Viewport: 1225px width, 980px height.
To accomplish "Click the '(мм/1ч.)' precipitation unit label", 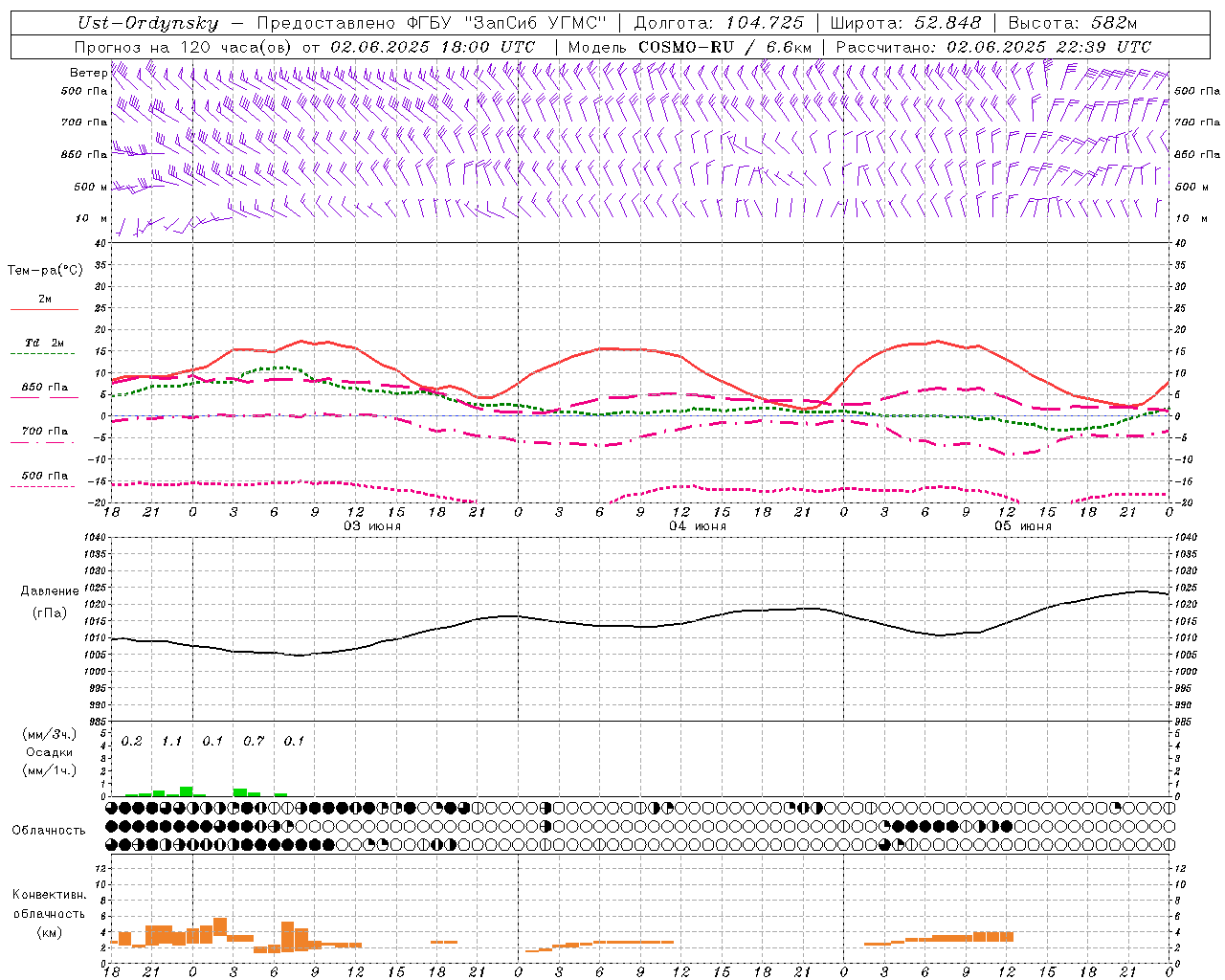I will click(49, 770).
